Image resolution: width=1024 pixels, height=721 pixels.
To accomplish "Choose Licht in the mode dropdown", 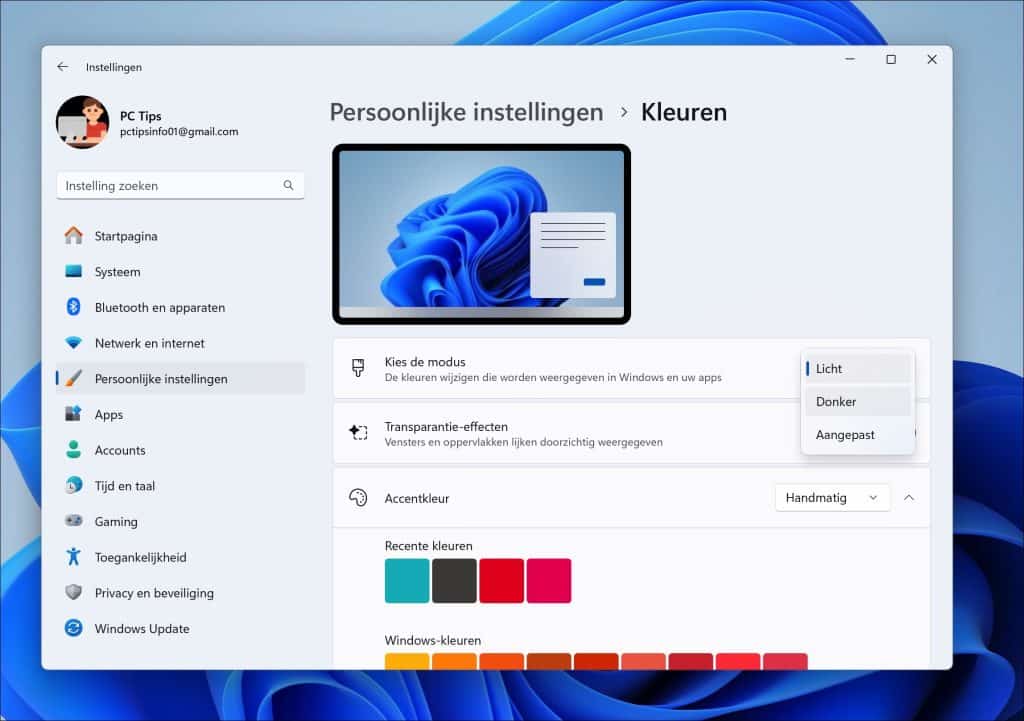I will click(x=857, y=369).
